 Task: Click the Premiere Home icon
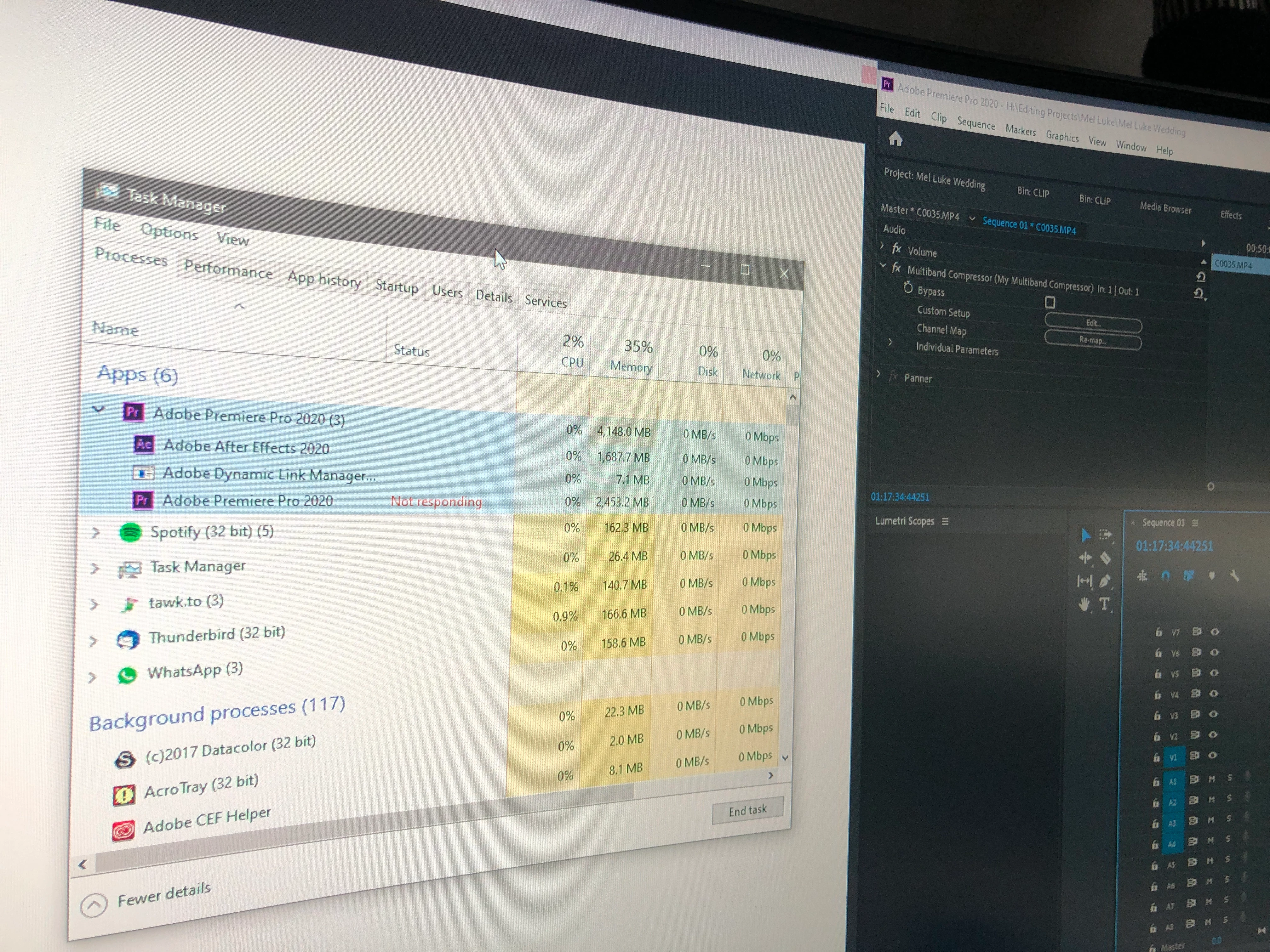pos(896,139)
